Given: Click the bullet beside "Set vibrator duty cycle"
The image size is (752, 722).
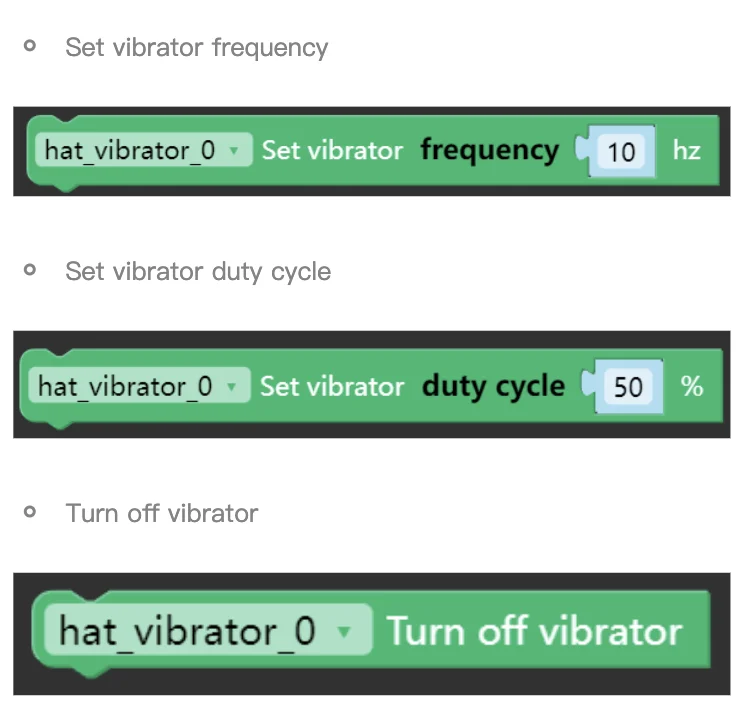Looking at the screenshot, I should point(30,270).
